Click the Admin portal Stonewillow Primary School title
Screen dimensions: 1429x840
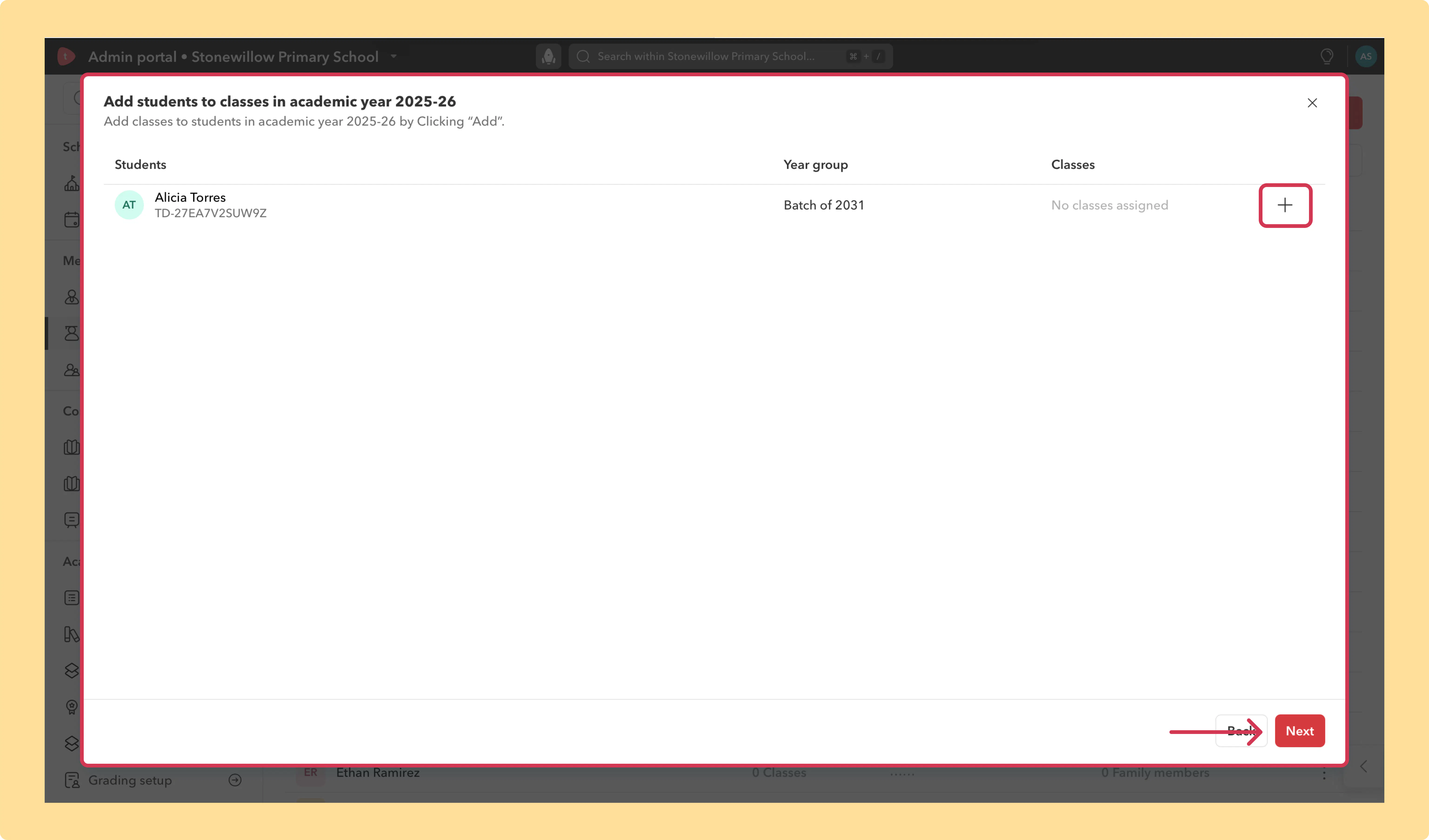tap(233, 57)
